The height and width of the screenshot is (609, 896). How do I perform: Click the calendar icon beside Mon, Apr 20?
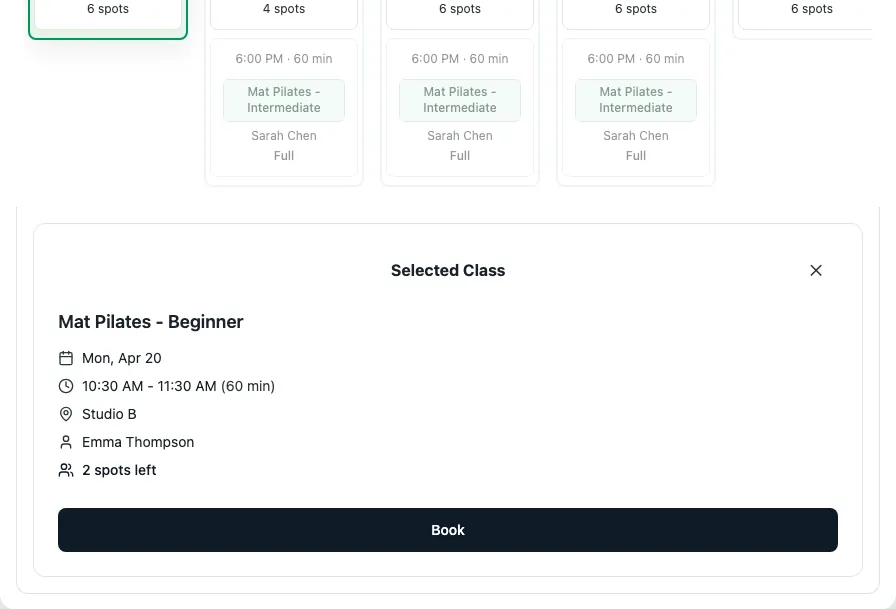(65, 357)
